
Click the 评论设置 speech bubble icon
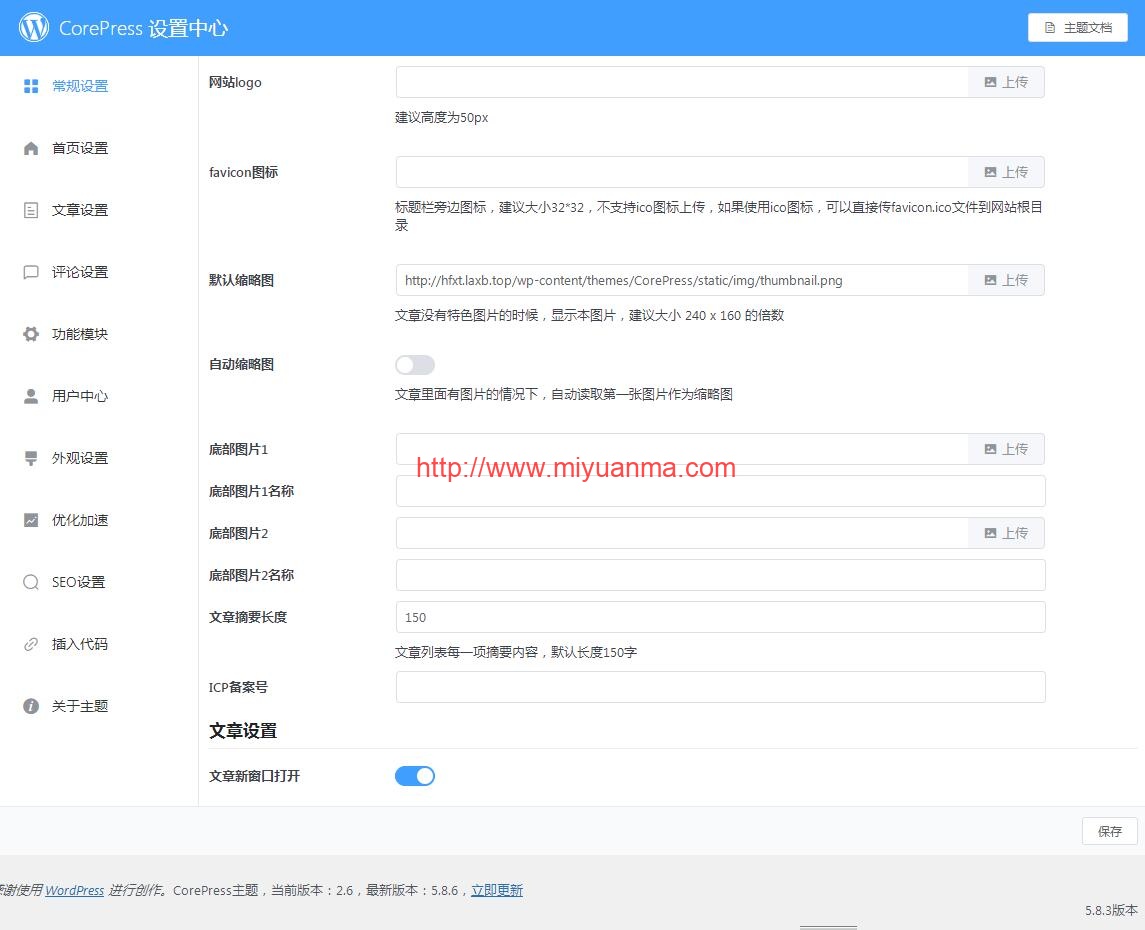tap(31, 272)
